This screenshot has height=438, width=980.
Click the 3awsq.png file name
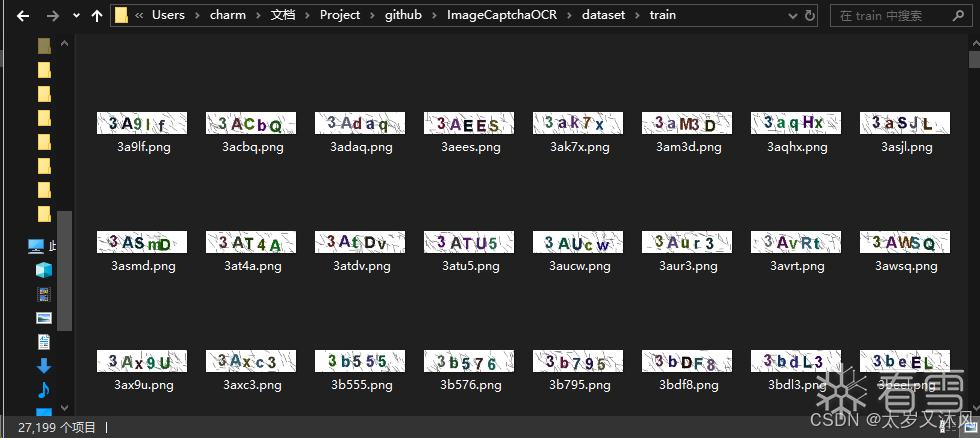[906, 266]
